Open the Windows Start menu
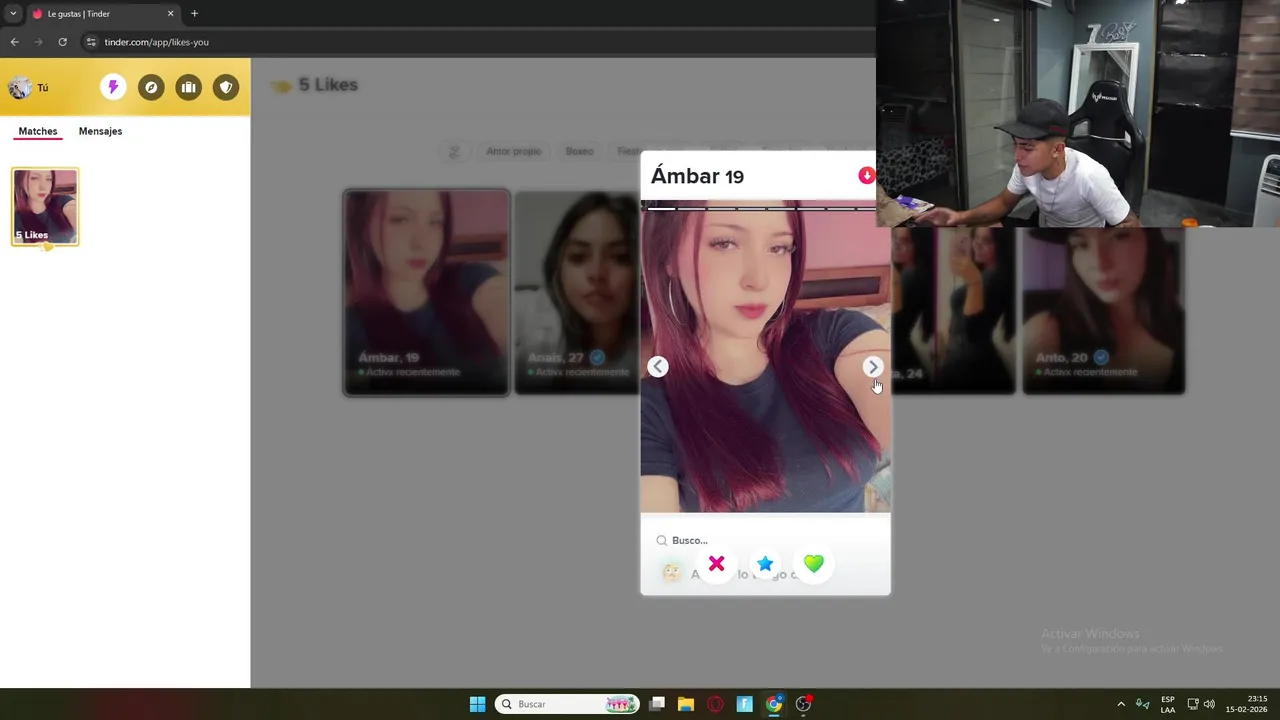The image size is (1280, 720). 477,704
